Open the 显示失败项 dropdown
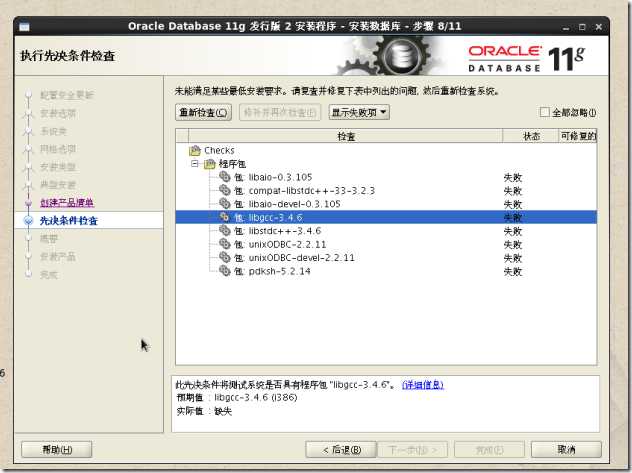This screenshot has height=473, width=632. (359, 112)
